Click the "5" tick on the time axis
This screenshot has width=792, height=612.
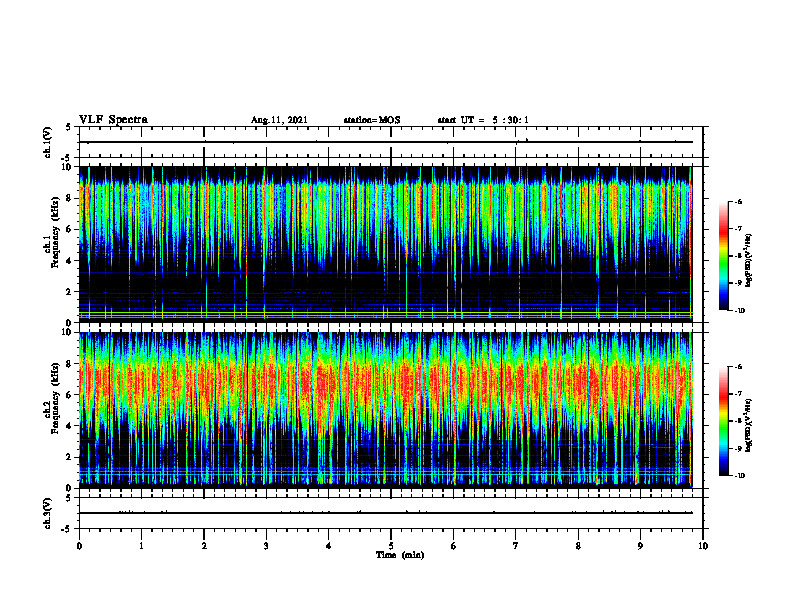tap(391, 546)
